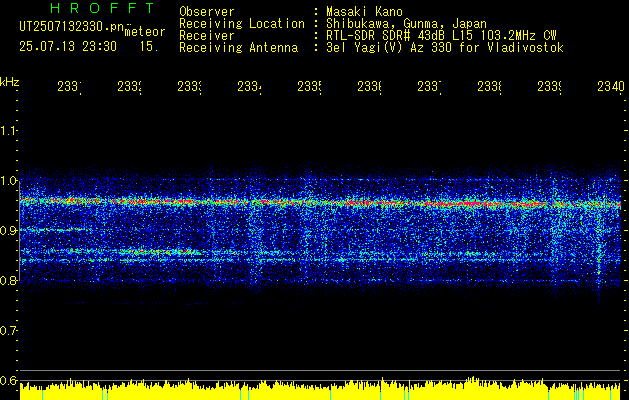This screenshot has height=400, width=629.
Task: Click the 0.8 frequency axis label
Action: click(8, 280)
